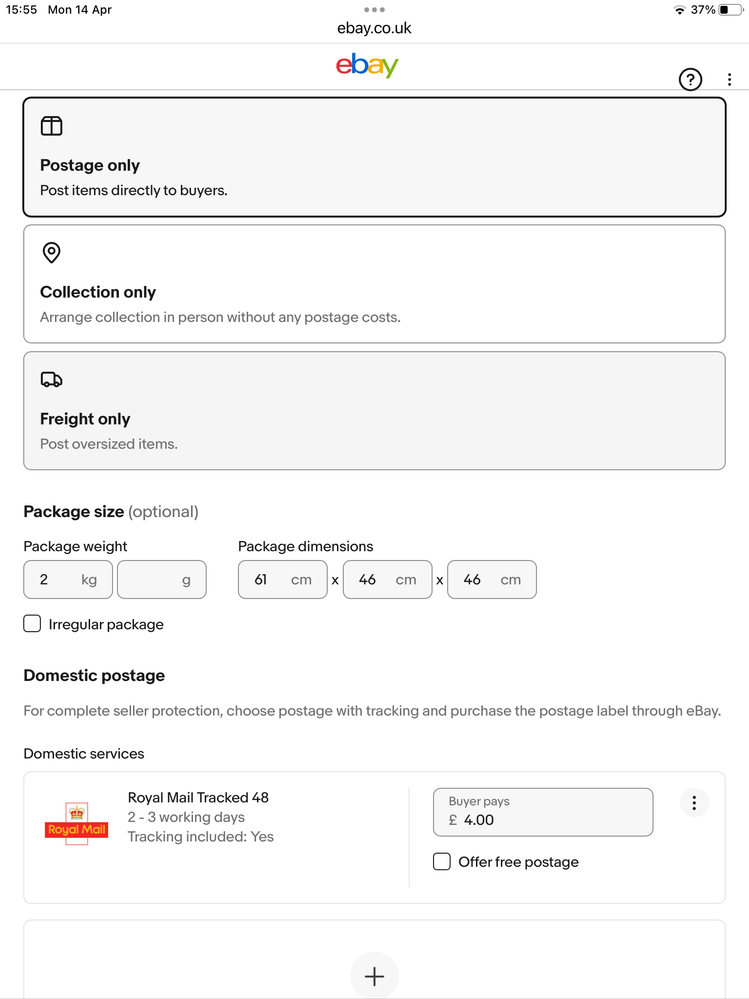Screen dimensions: 749x999
Task: Click the package weight grams field
Action: pos(161,580)
